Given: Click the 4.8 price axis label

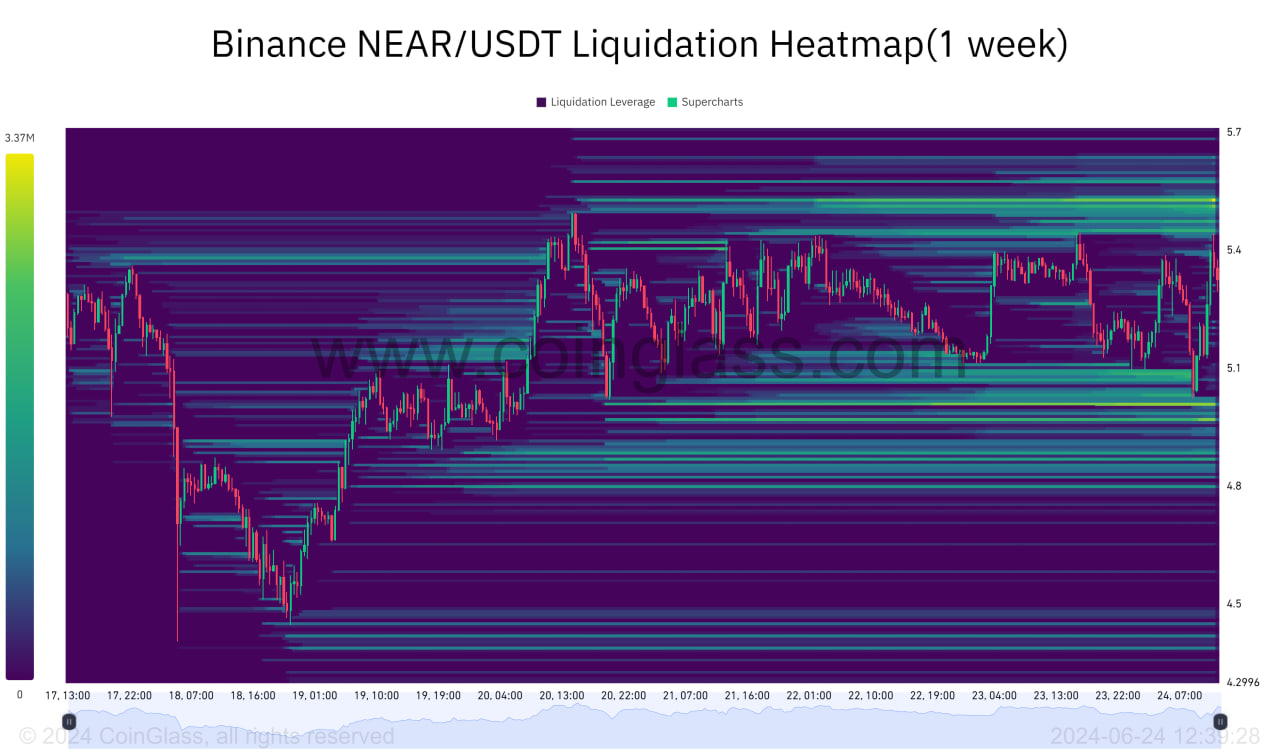Looking at the screenshot, I should click(1233, 486).
